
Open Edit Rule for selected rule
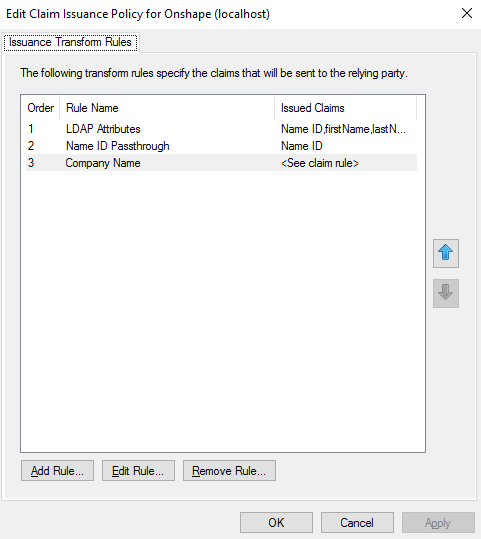tap(138, 471)
